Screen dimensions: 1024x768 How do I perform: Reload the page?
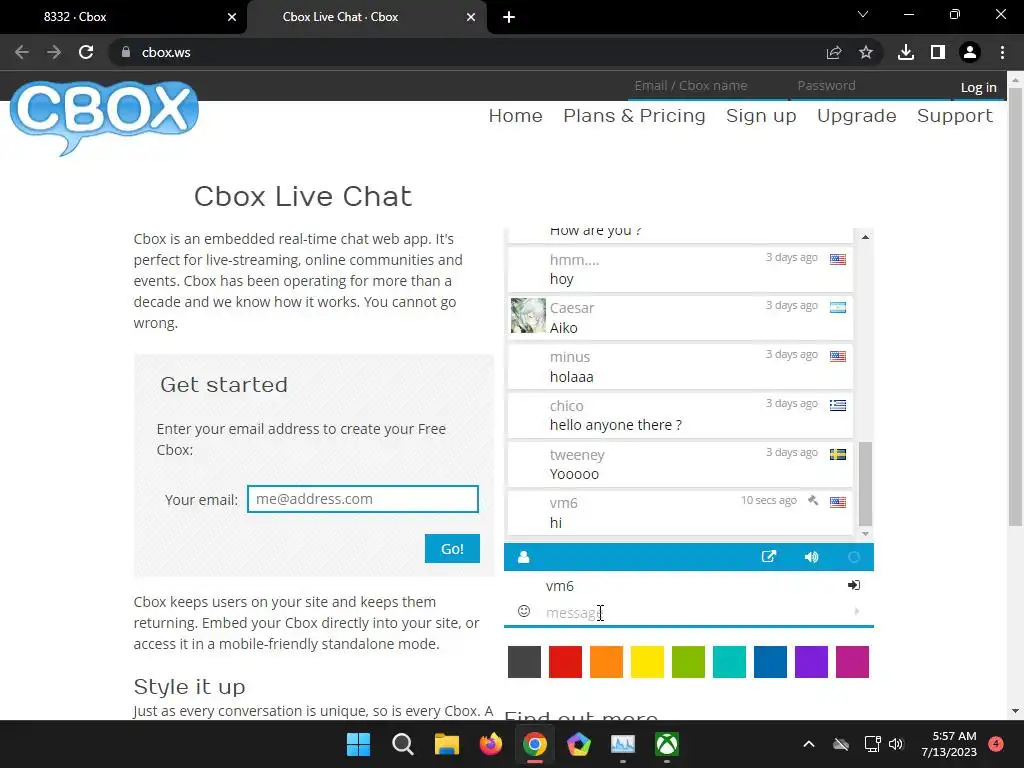pos(86,52)
